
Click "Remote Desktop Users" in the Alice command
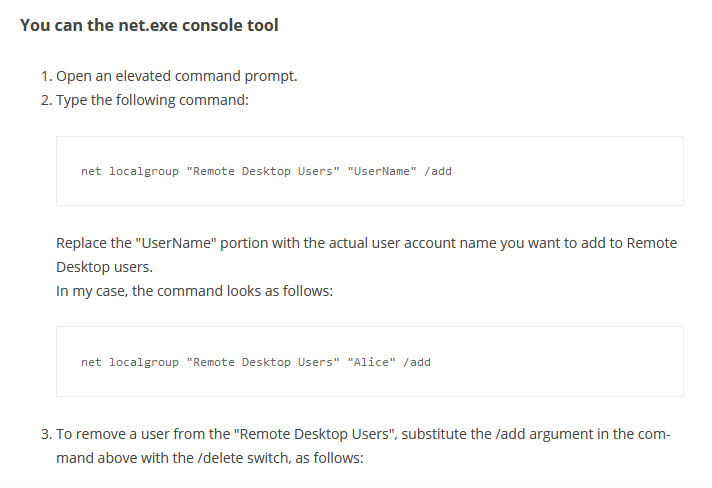coord(262,362)
